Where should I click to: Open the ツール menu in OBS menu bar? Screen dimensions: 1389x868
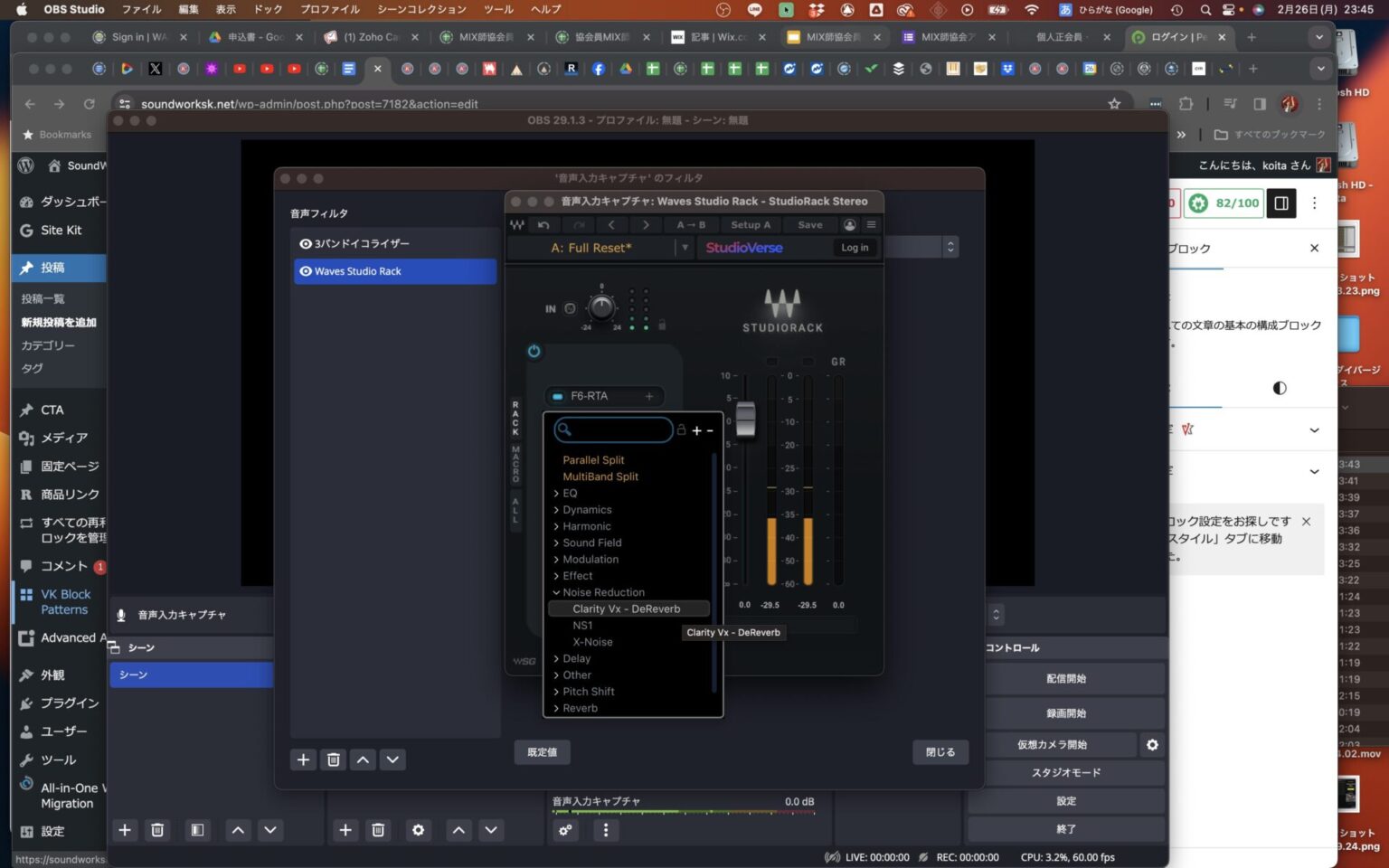click(x=497, y=9)
